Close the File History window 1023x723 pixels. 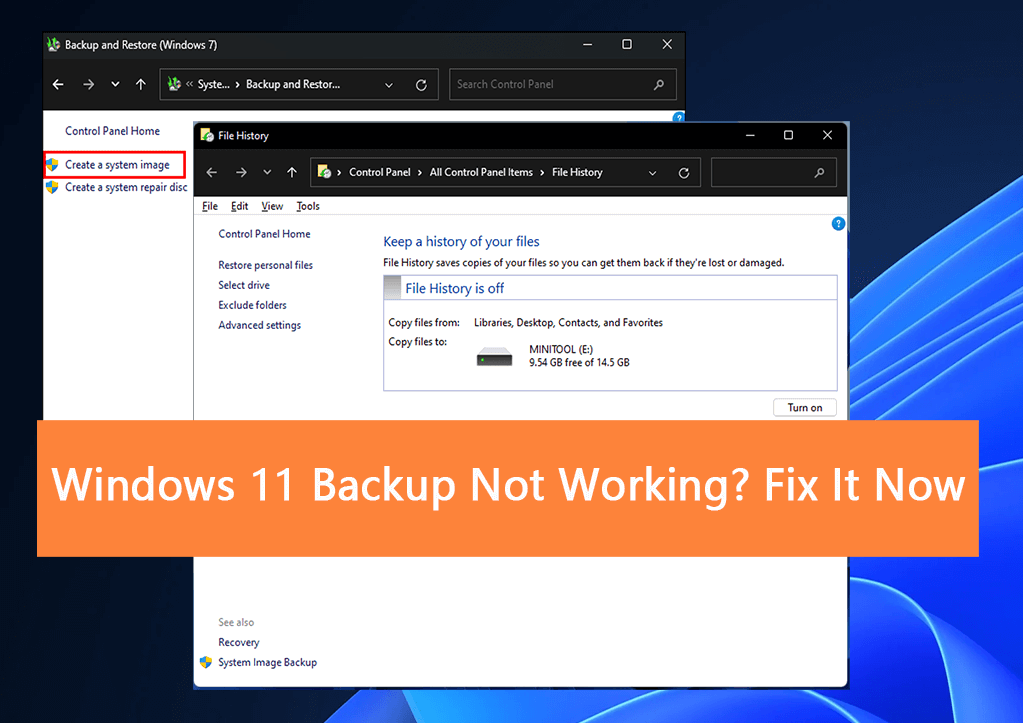tap(827, 135)
